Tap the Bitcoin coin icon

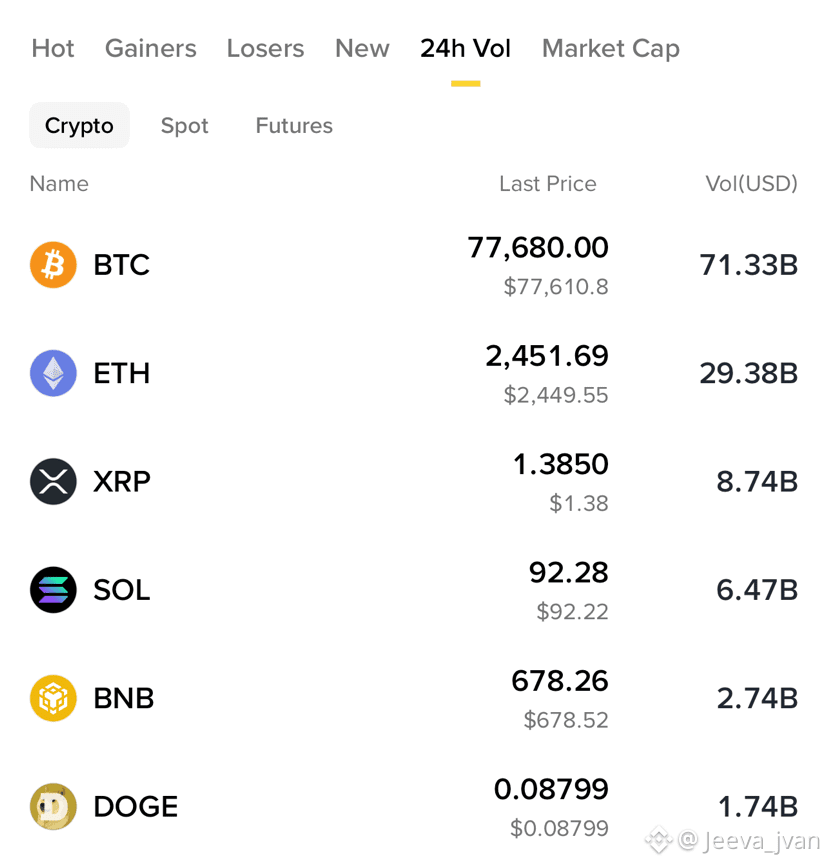click(53, 265)
